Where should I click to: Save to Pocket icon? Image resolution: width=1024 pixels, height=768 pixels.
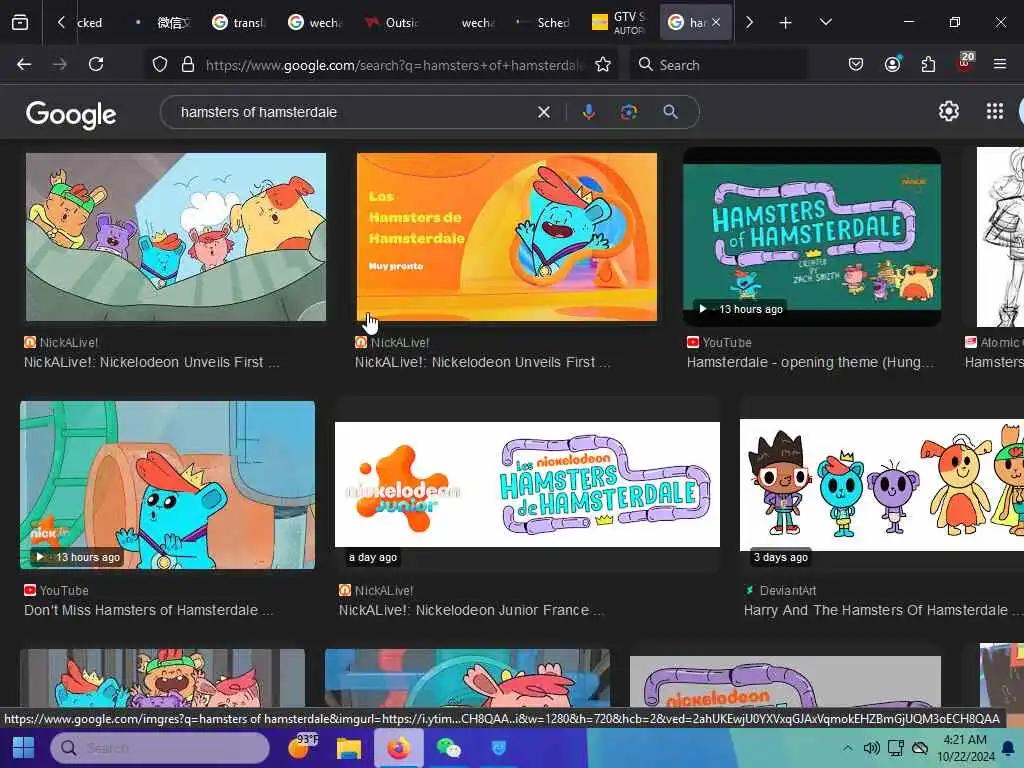[x=856, y=64]
